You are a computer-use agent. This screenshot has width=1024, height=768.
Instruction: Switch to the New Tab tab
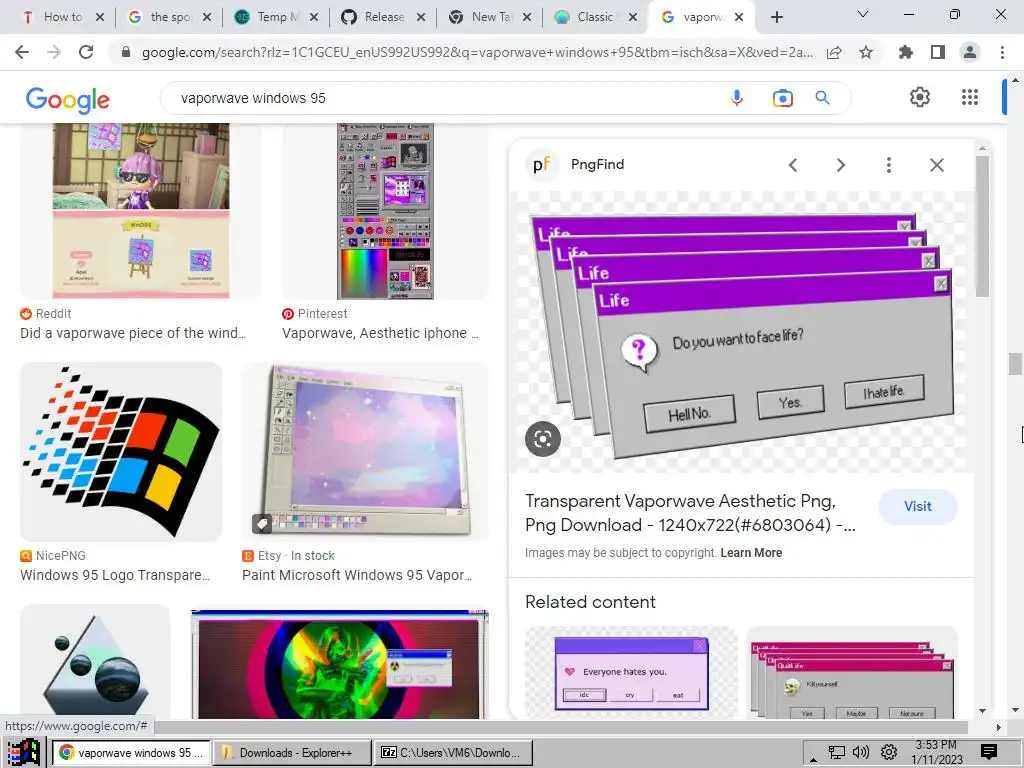point(491,17)
